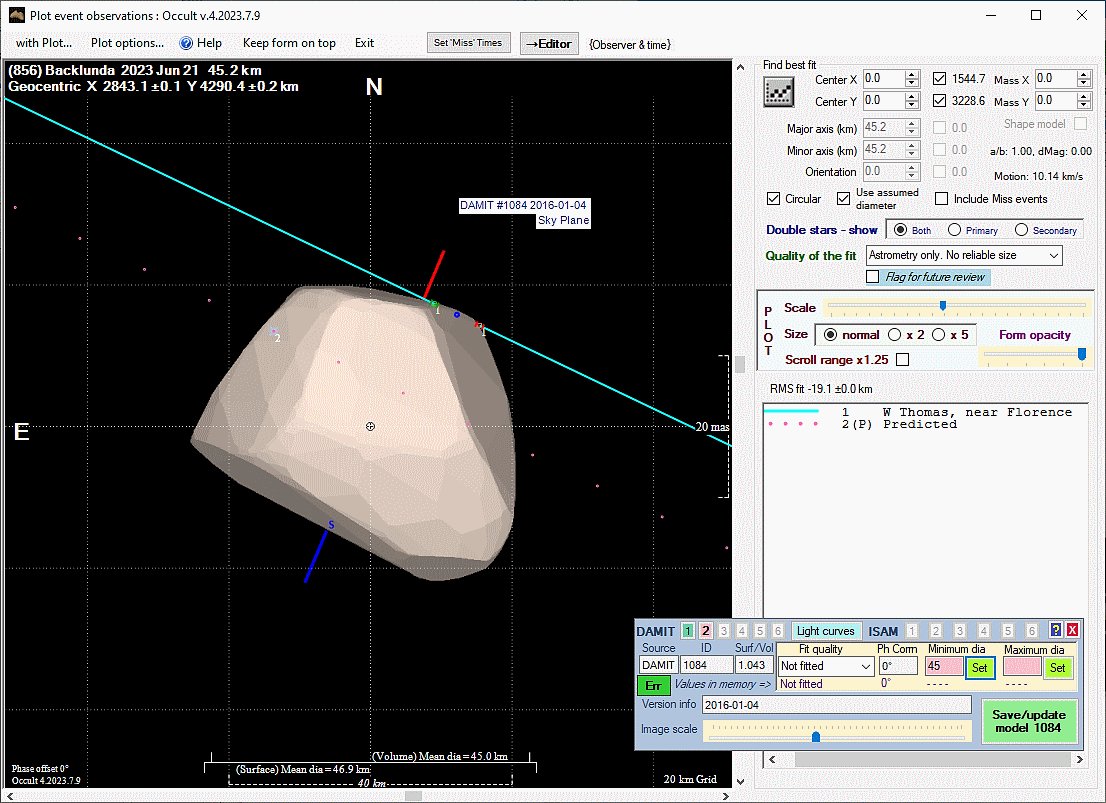Select DAMIT model number 2

click(705, 631)
